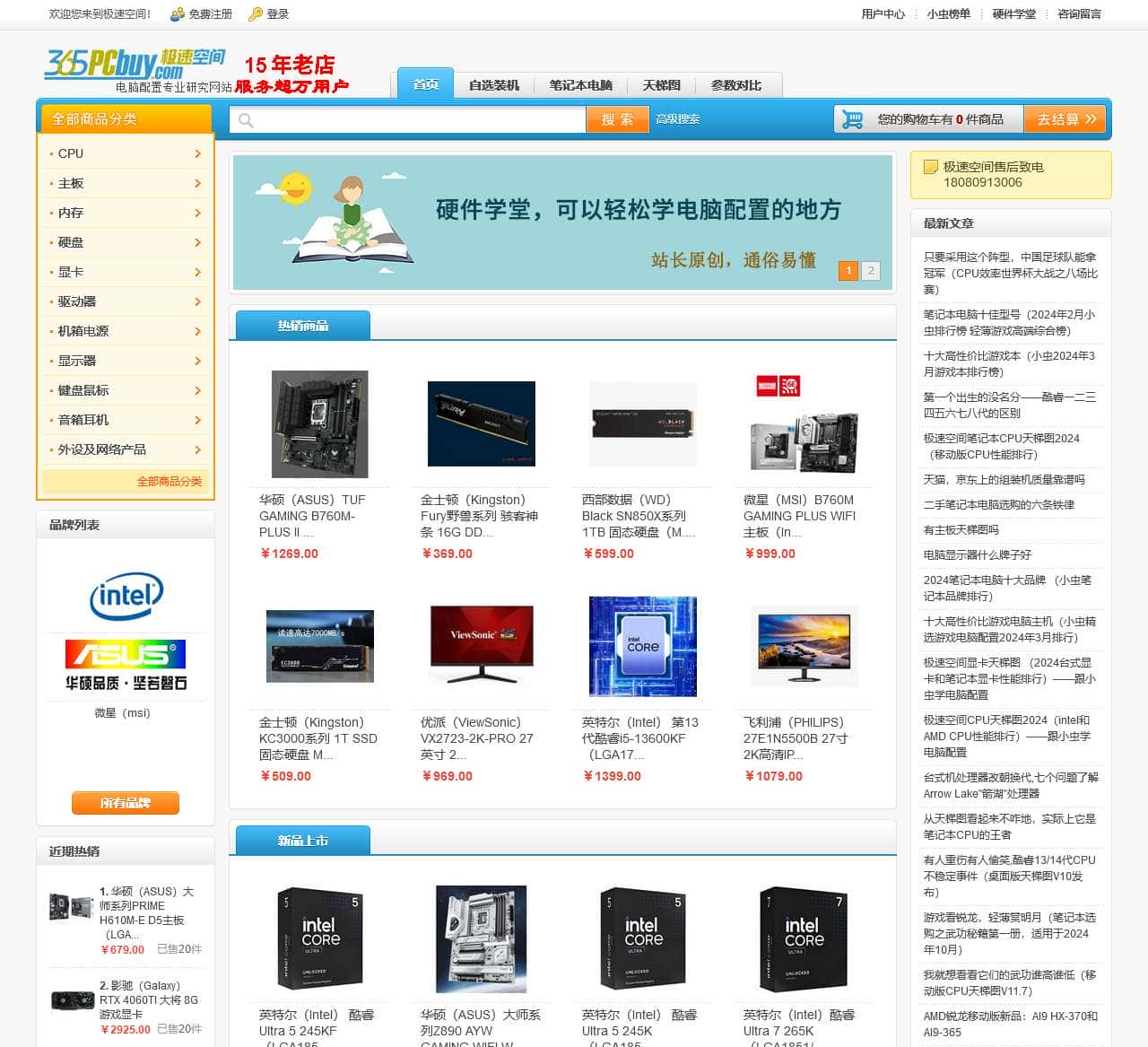
Task: Click into the product search field
Action: (408, 120)
